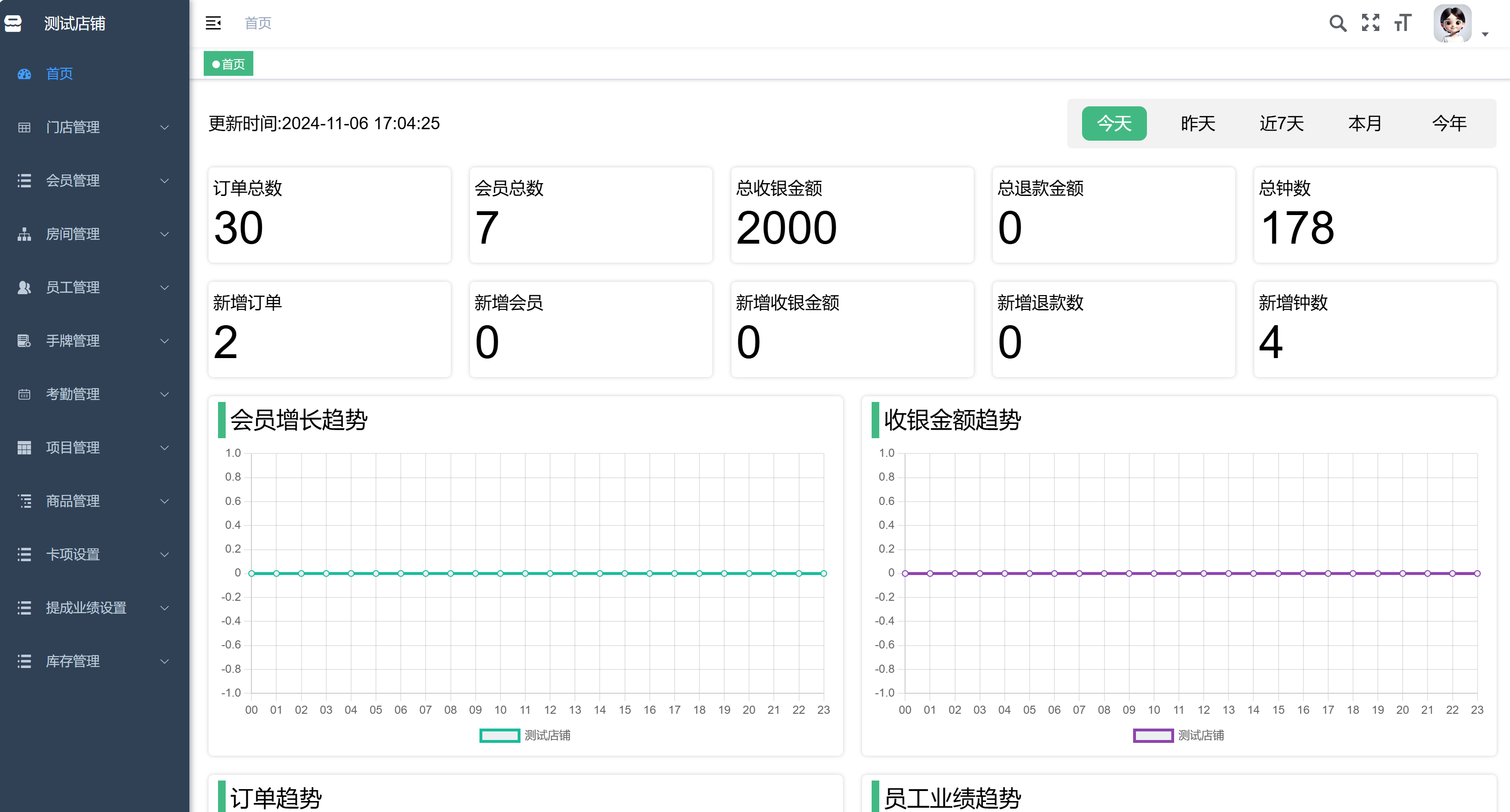The image size is (1510, 812).
Task: Select 今天 time range
Action: pyautogui.click(x=1114, y=123)
